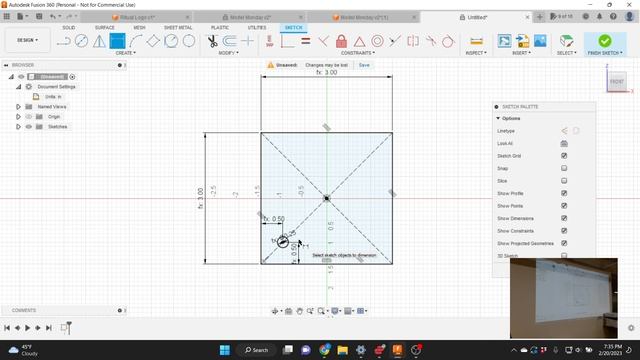Select the empty circle tool

189,41
